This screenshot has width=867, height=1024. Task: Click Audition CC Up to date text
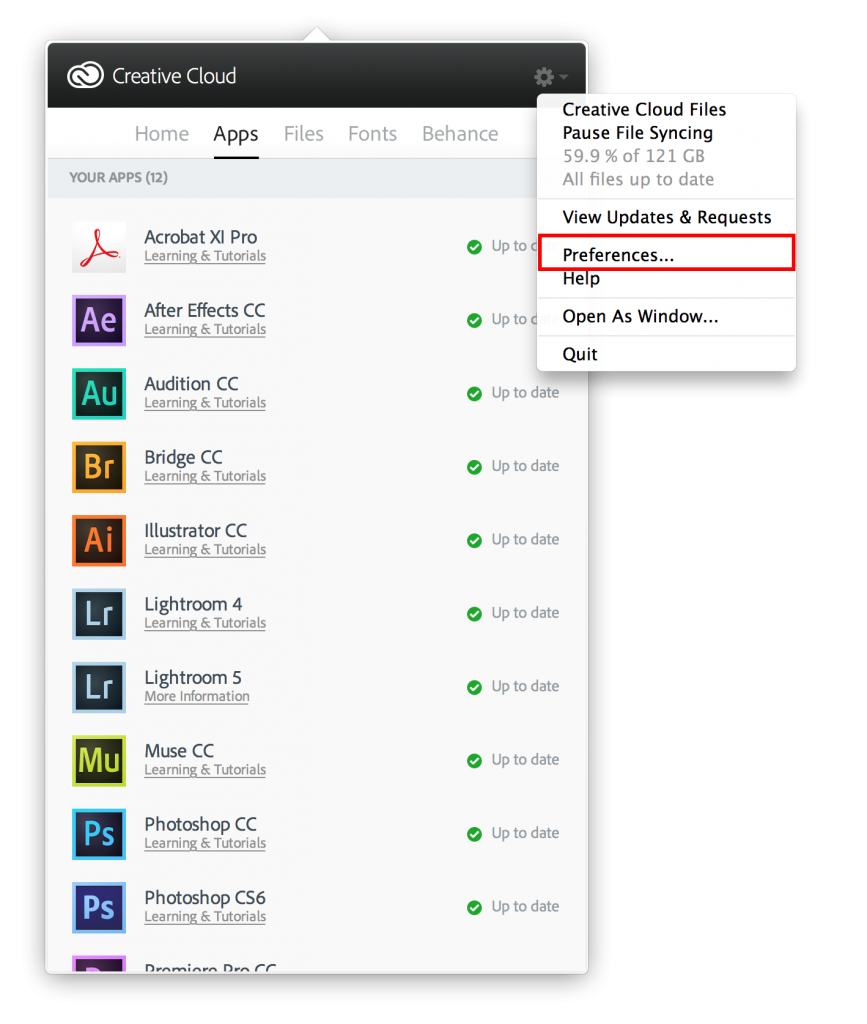point(525,392)
